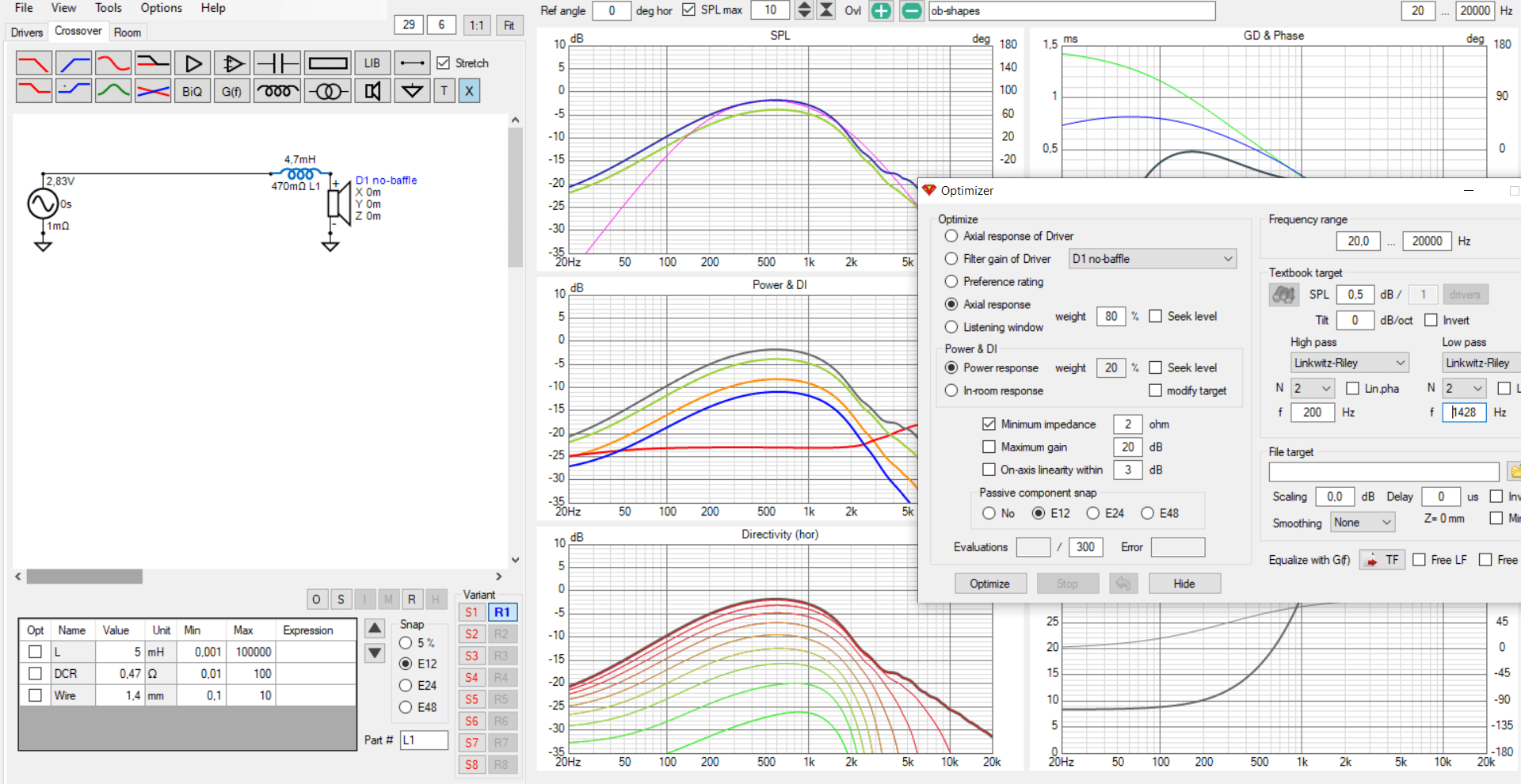Toggle the SPL max checkbox
This screenshot has height=784, width=1521.
[x=688, y=10]
